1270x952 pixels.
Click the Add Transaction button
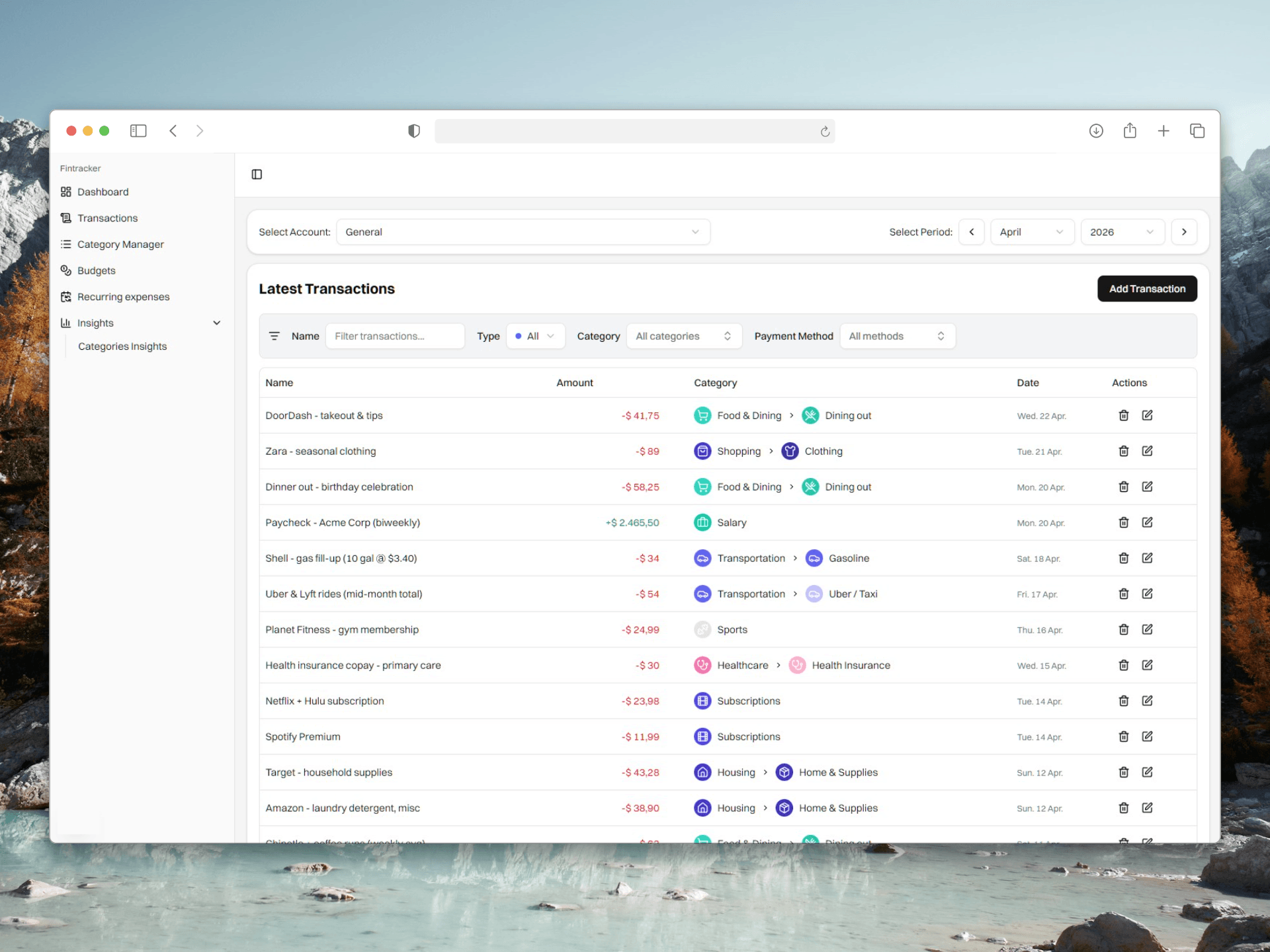tap(1146, 289)
